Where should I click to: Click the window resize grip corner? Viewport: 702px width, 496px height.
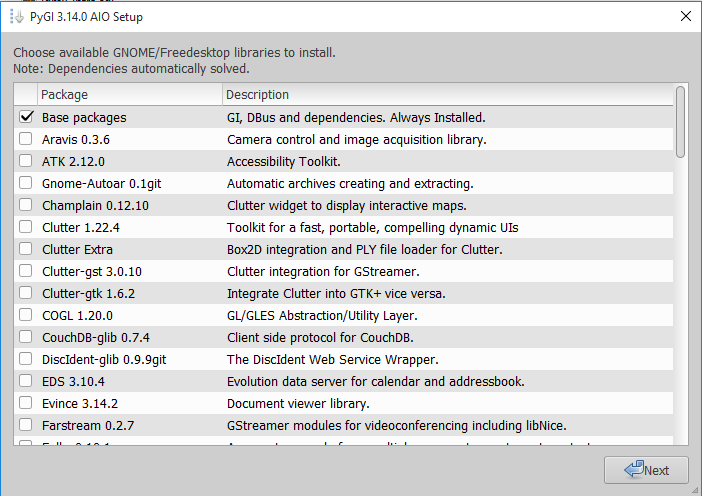[695, 490]
